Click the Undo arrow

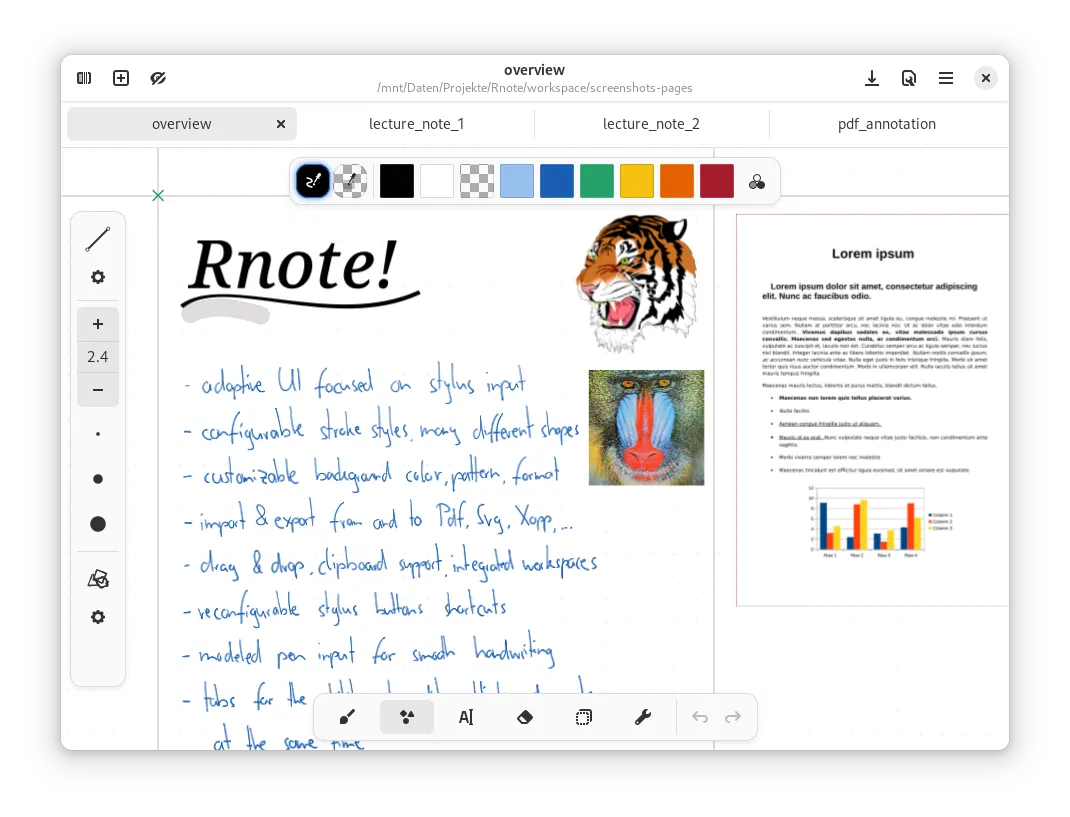pos(700,717)
